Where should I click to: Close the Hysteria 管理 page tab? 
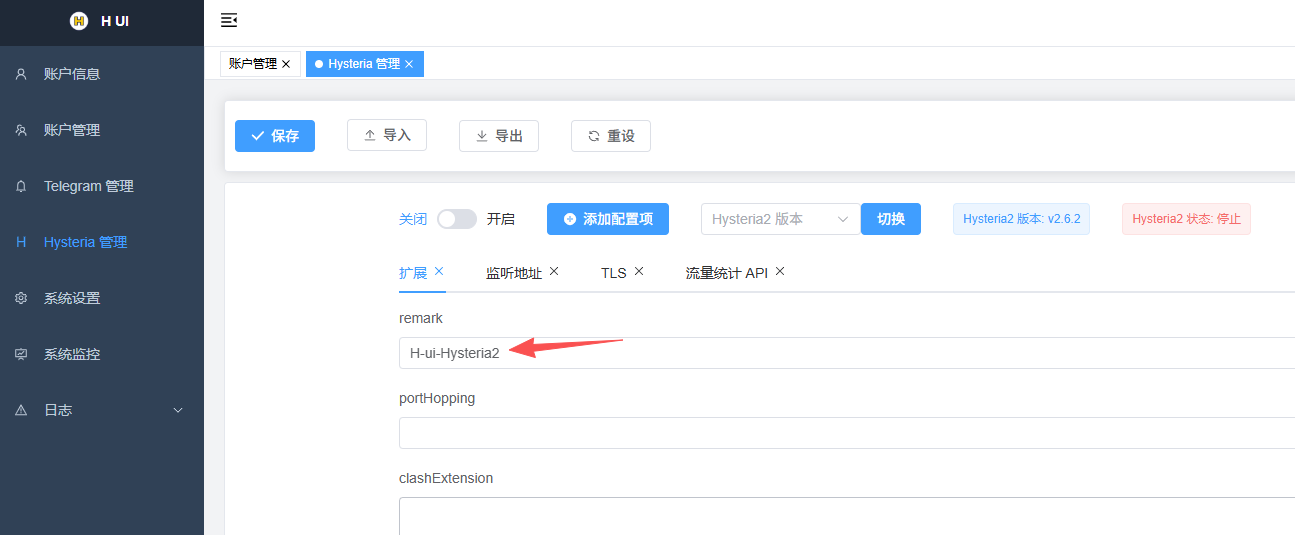tap(409, 64)
